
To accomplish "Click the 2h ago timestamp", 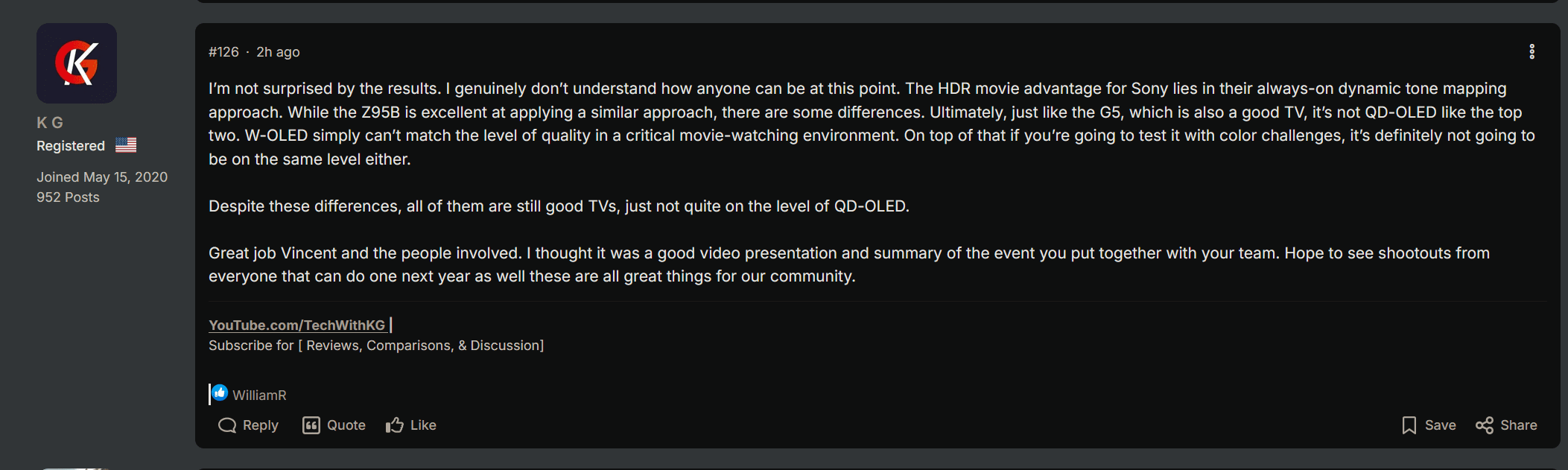I will point(278,52).
